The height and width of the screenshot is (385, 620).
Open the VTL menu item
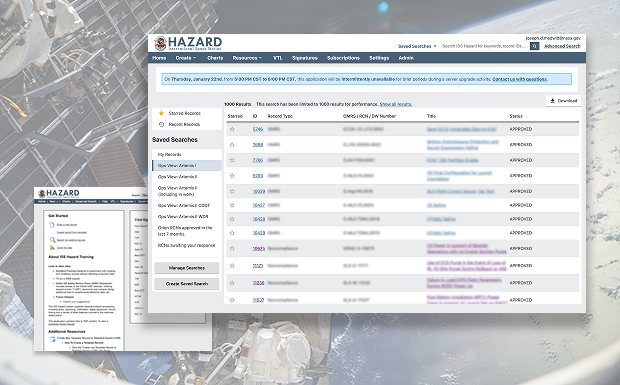coord(278,58)
